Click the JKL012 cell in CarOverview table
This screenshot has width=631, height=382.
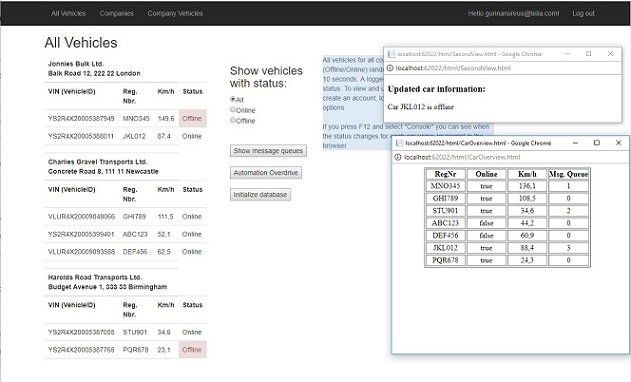[x=445, y=248]
